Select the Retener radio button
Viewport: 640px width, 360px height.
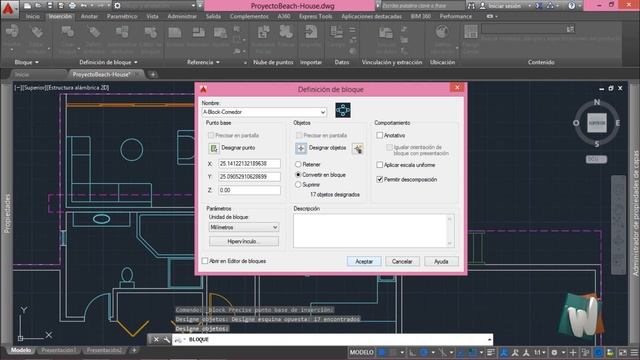(298, 164)
